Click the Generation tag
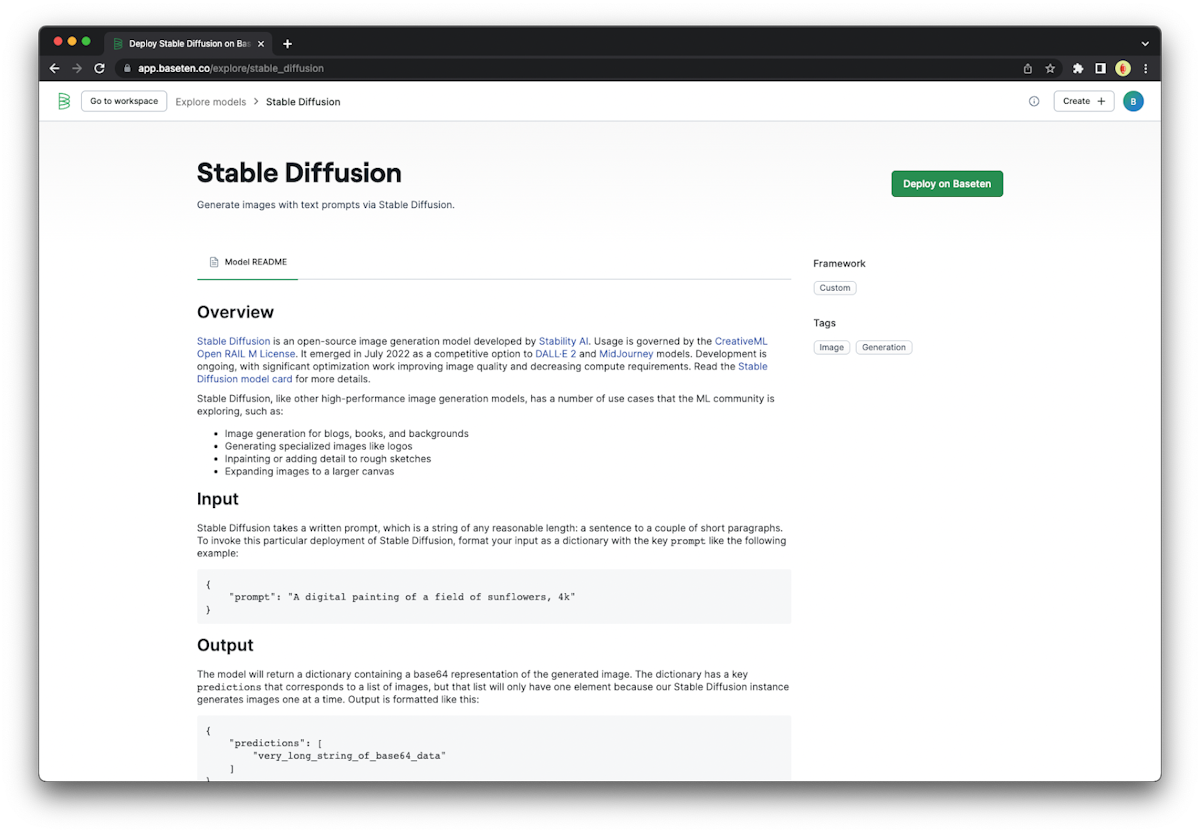1200x833 pixels. (x=884, y=348)
